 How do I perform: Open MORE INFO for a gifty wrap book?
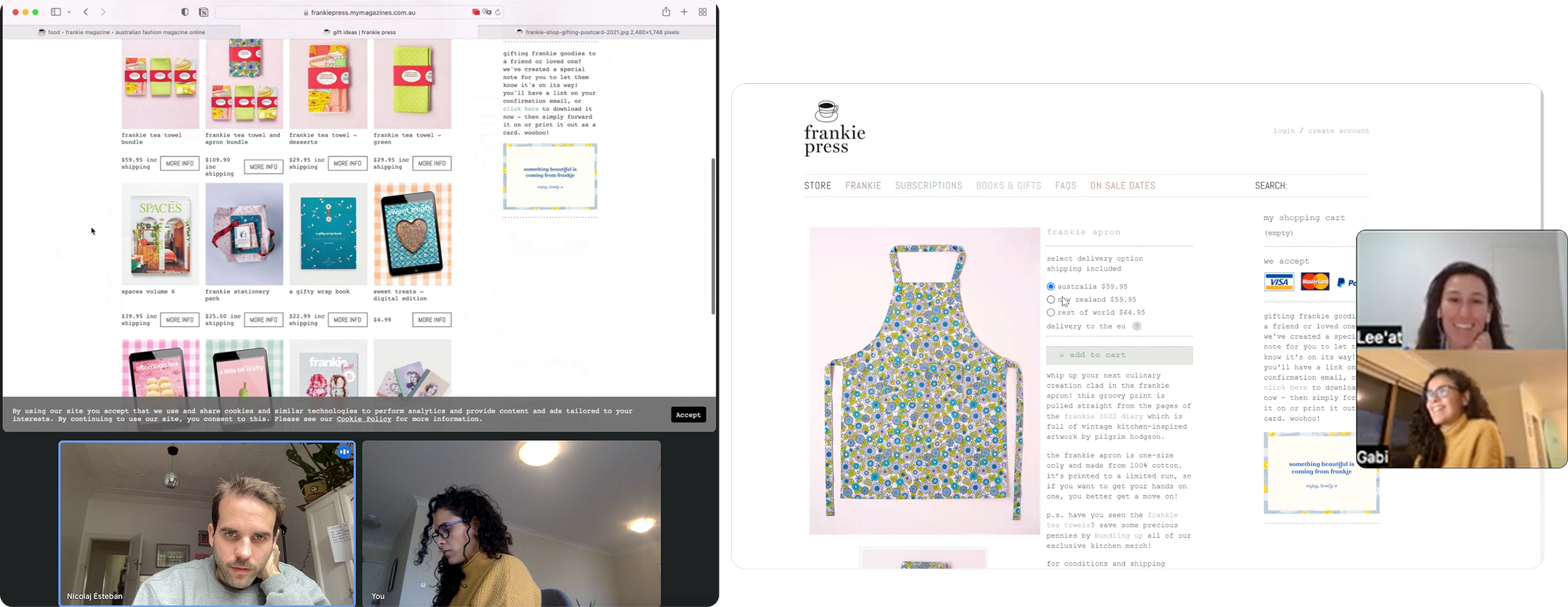tap(347, 320)
